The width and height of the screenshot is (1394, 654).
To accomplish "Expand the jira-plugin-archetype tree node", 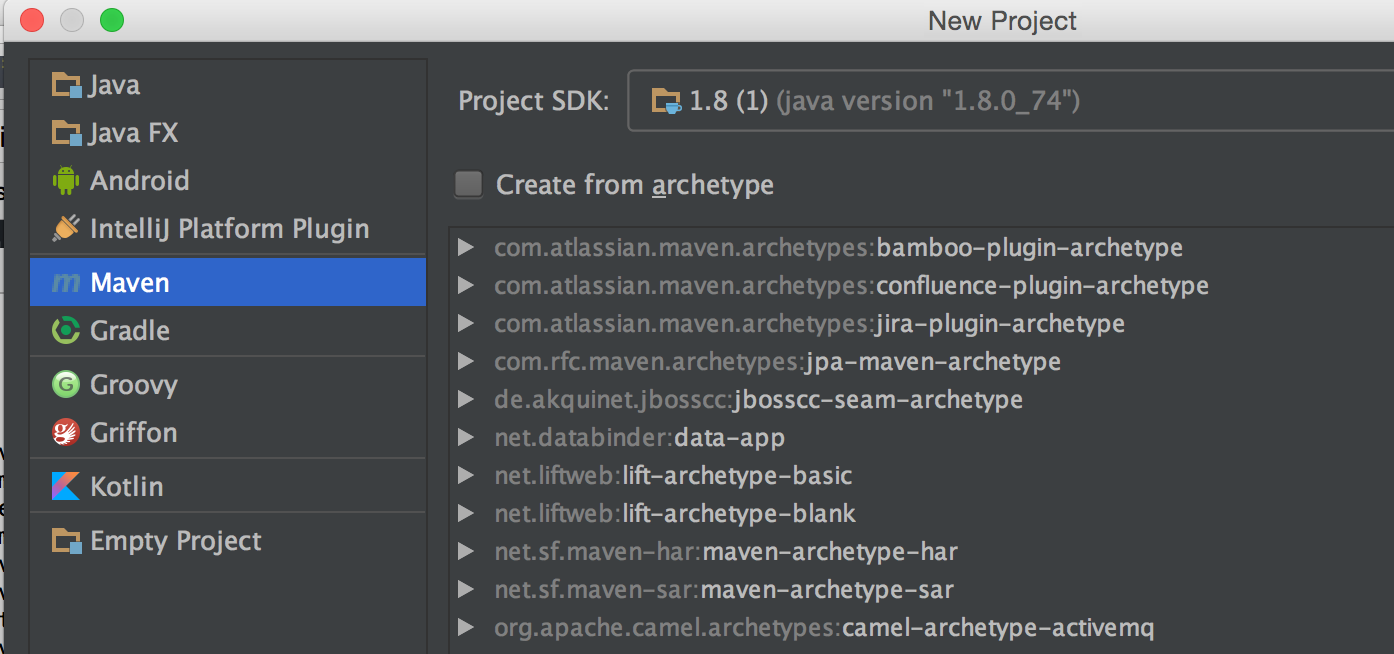I will (465, 324).
